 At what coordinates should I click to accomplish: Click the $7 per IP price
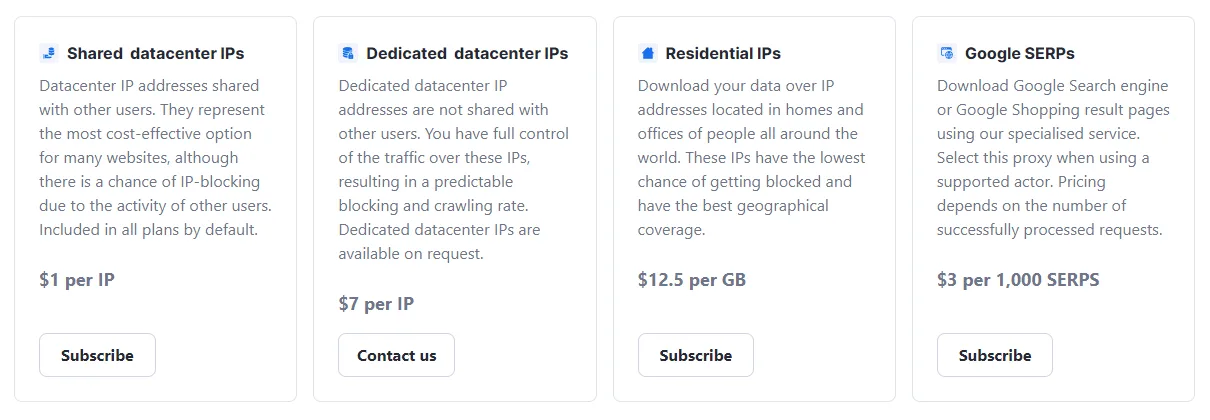pos(376,304)
